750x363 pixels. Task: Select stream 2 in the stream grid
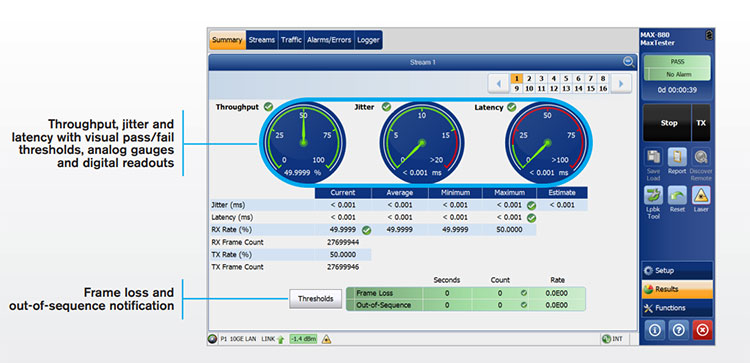(x=529, y=78)
